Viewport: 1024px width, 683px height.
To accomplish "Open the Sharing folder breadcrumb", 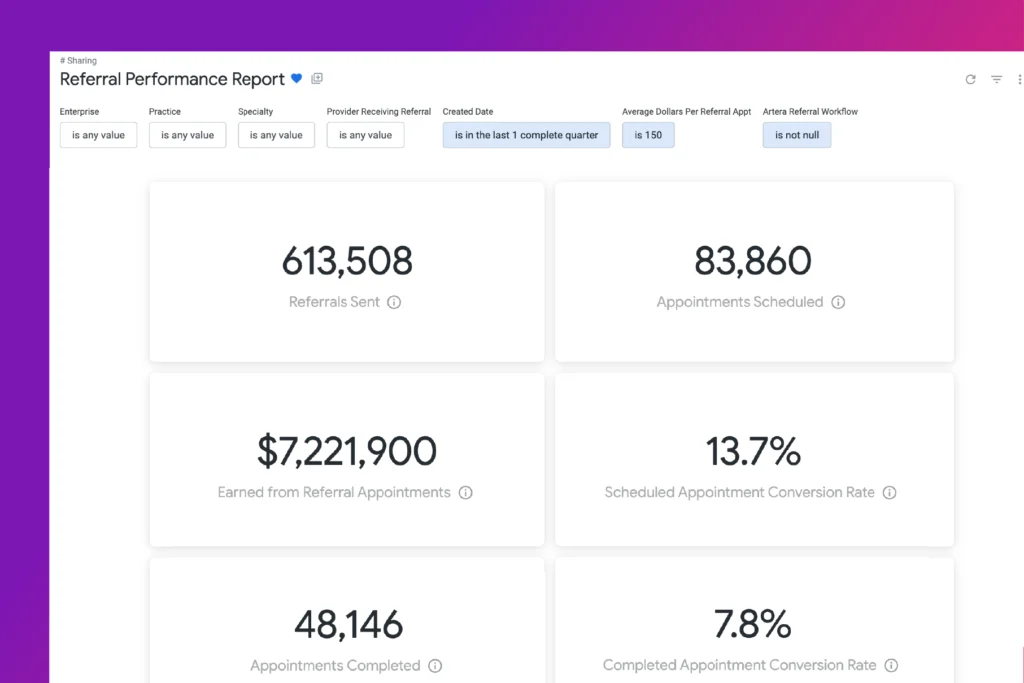I will (79, 61).
